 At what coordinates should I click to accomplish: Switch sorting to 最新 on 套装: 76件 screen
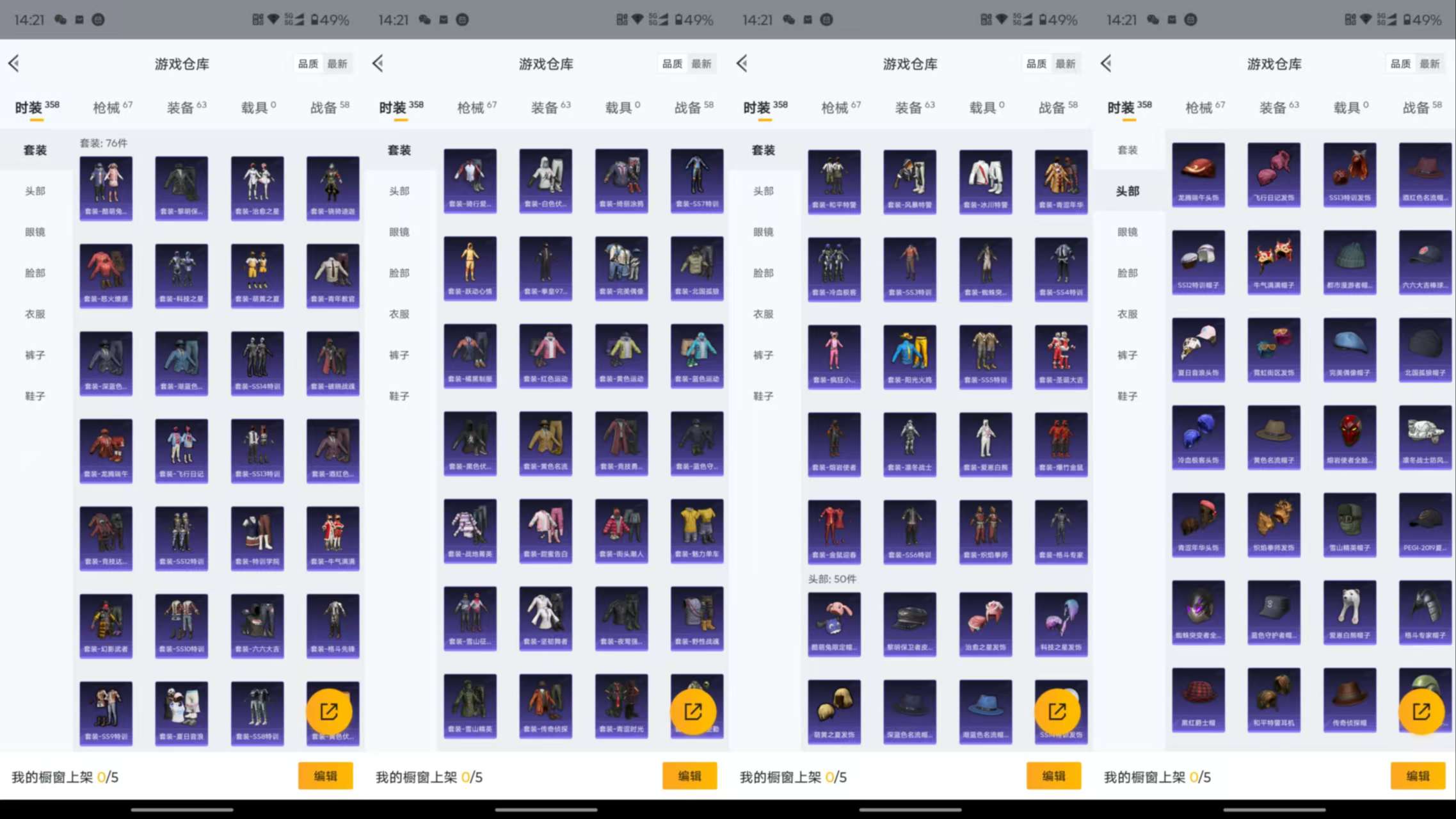tap(337, 63)
